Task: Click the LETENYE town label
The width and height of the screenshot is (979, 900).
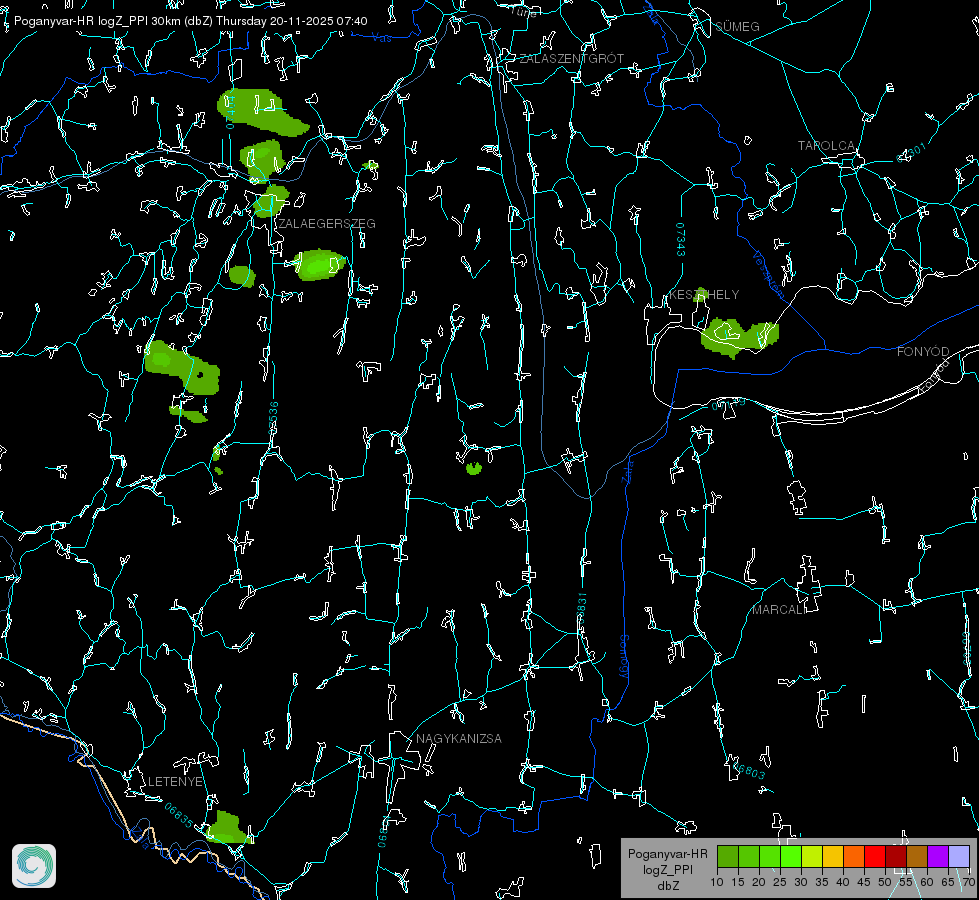Action: 175,781
